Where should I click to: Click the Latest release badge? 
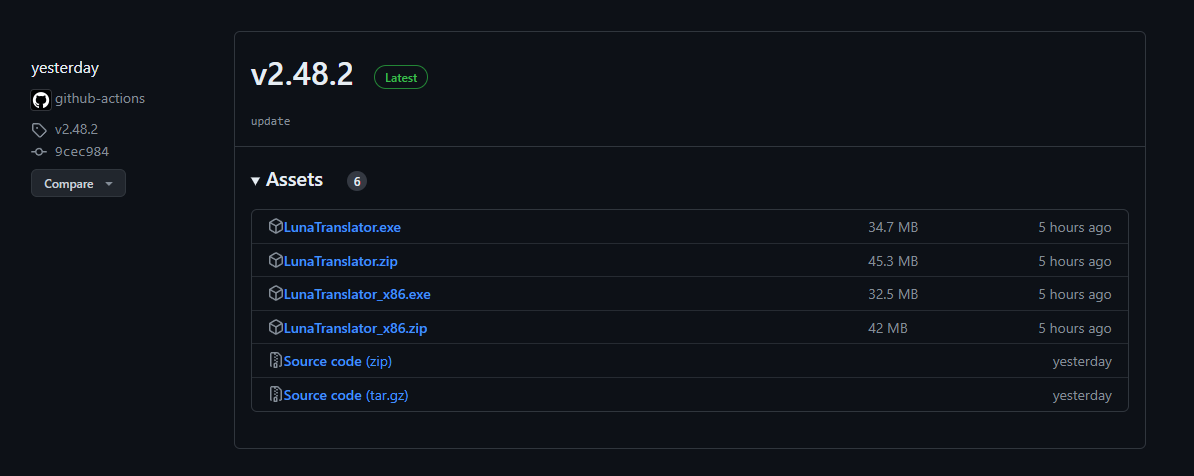click(x=401, y=77)
